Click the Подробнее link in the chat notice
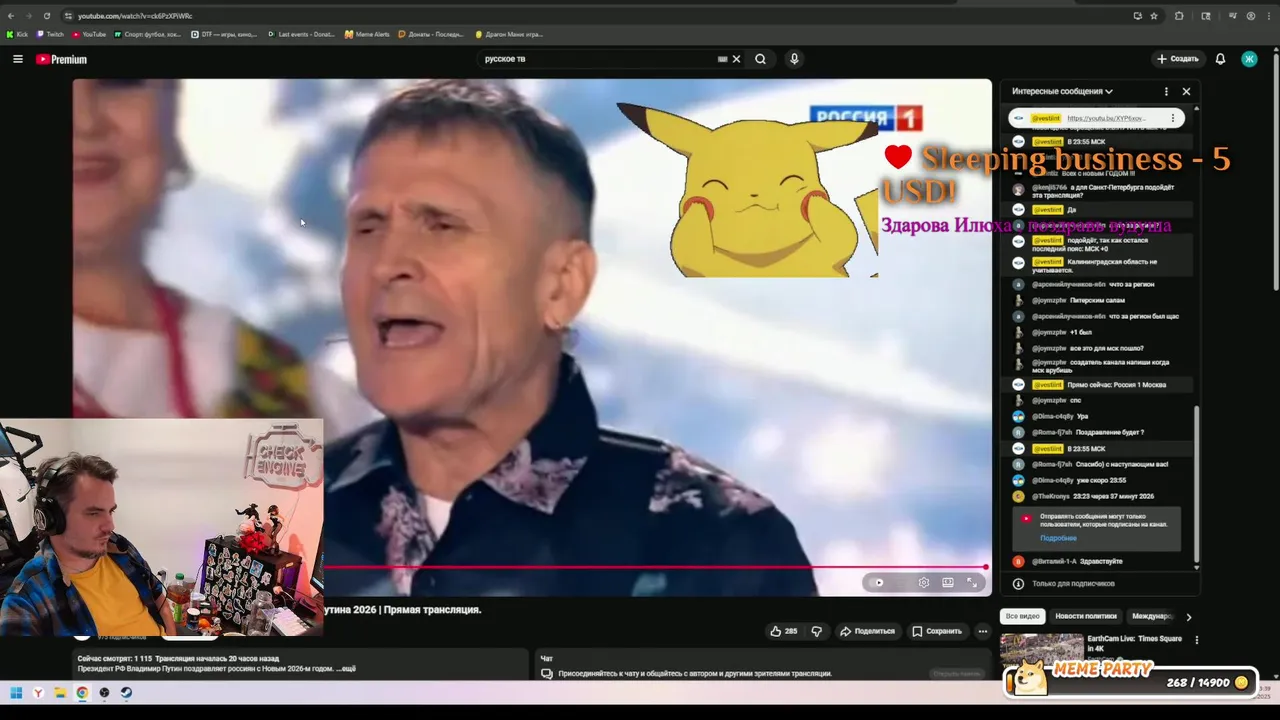Image resolution: width=1280 pixels, height=720 pixels. click(1058, 538)
